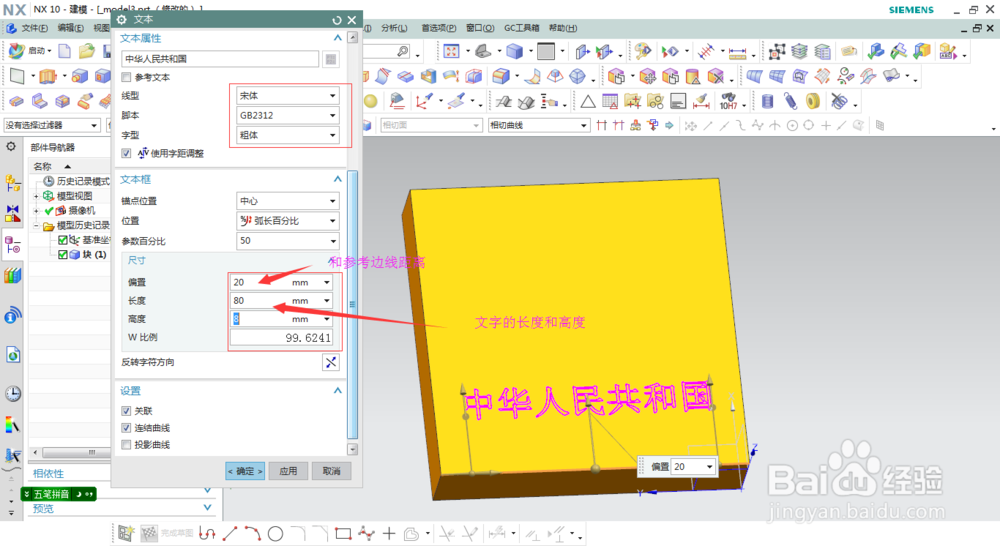
Task: Click the New file icon
Action: [x=64, y=50]
